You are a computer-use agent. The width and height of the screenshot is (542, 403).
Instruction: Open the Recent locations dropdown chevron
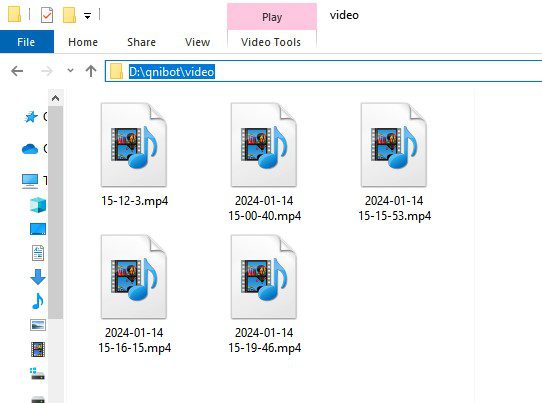pos(71,71)
